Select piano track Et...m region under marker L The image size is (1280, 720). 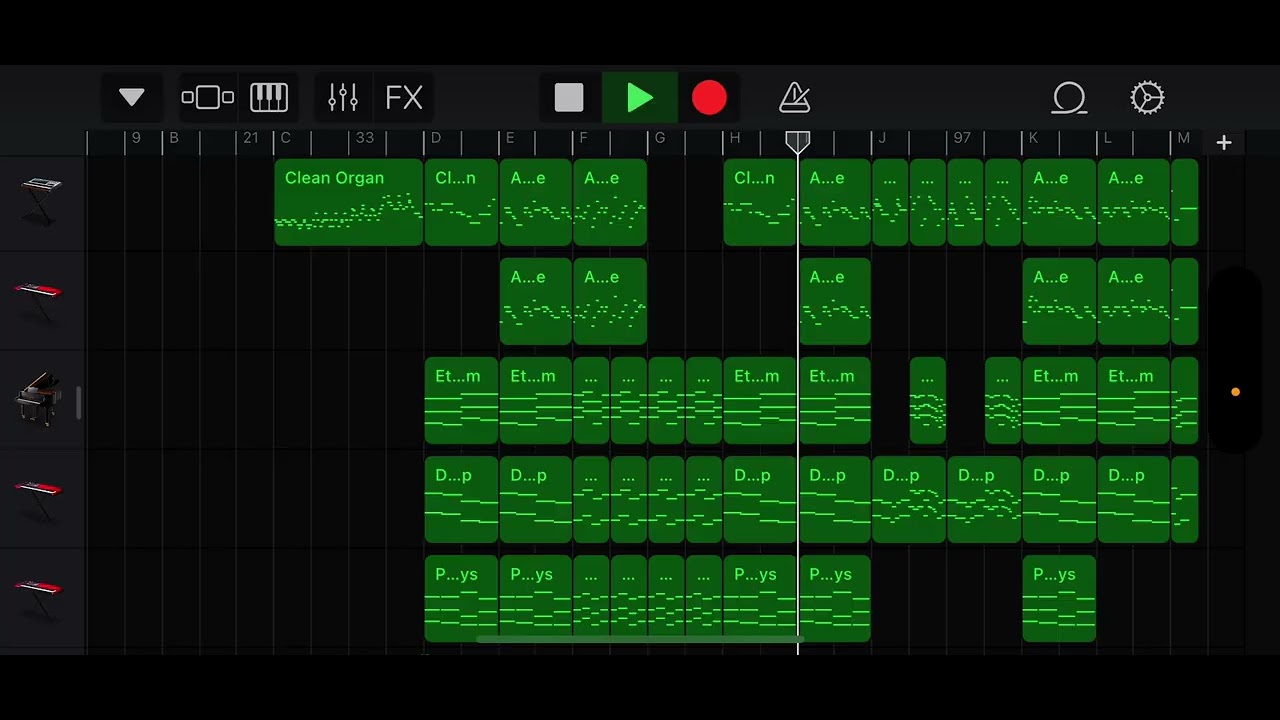pyautogui.click(x=1134, y=400)
